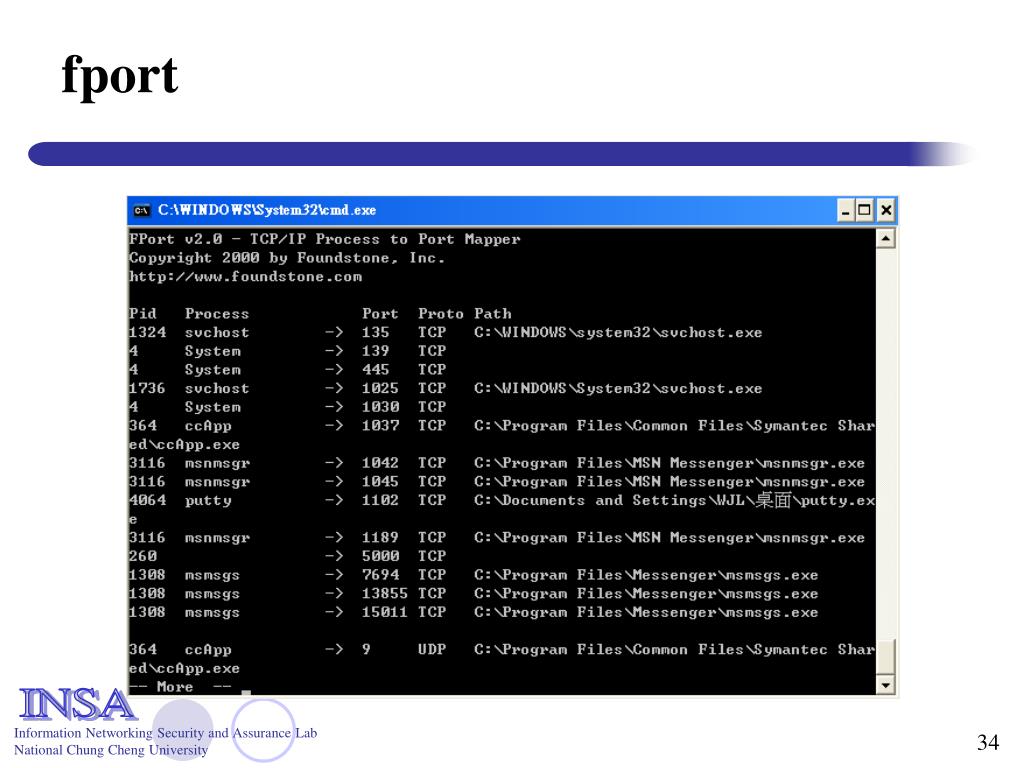Image resolution: width=1024 pixels, height=768 pixels.
Task: Click port 13855 in the msmsgs row
Action: 385,594
